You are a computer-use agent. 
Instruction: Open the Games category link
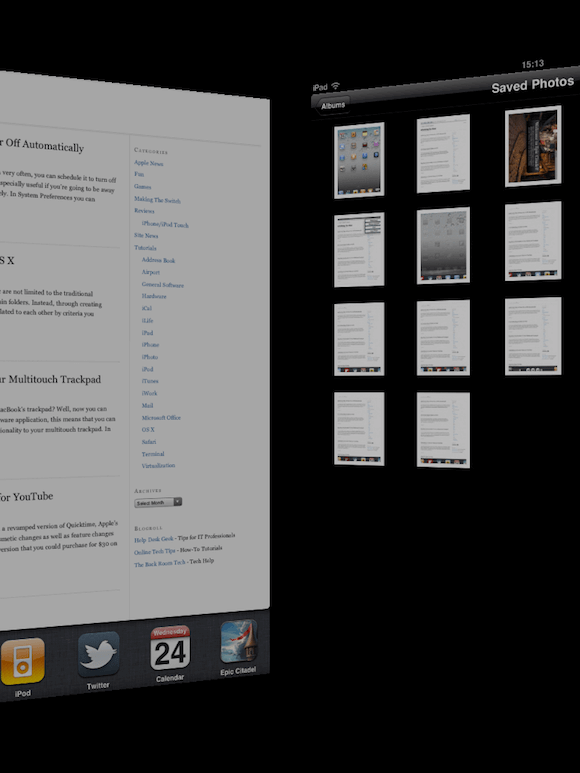[142, 186]
